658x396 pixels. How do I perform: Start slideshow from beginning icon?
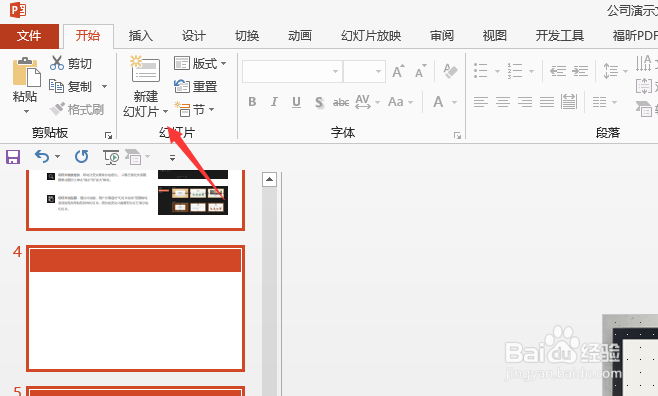pos(111,157)
